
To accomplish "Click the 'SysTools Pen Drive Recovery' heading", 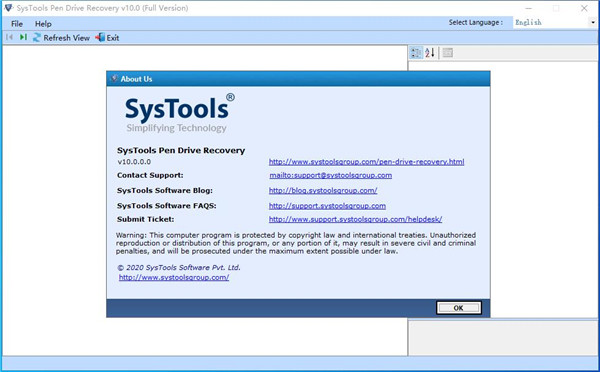I will coord(181,150).
